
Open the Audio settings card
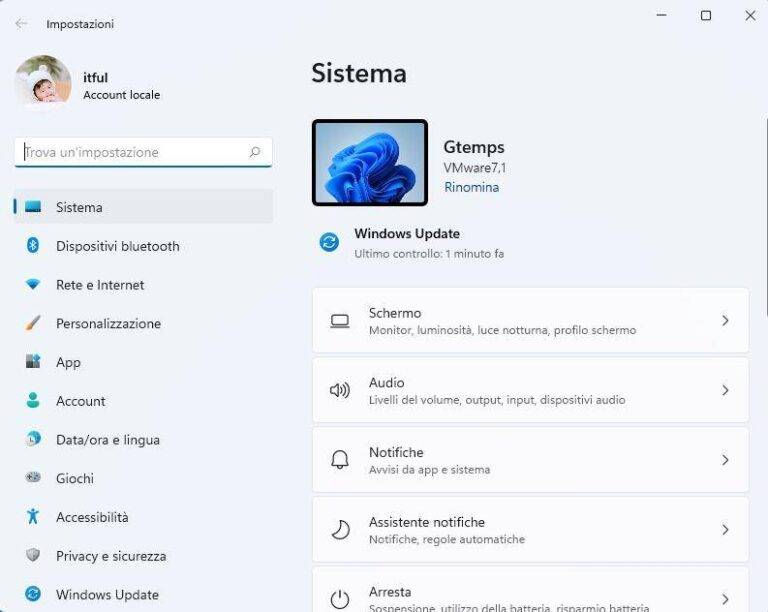click(530, 390)
